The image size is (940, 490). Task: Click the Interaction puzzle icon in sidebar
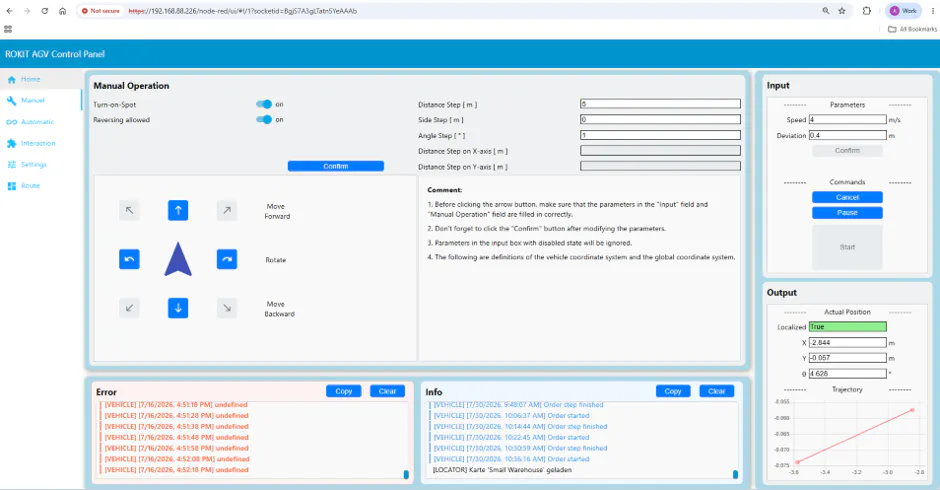11,143
